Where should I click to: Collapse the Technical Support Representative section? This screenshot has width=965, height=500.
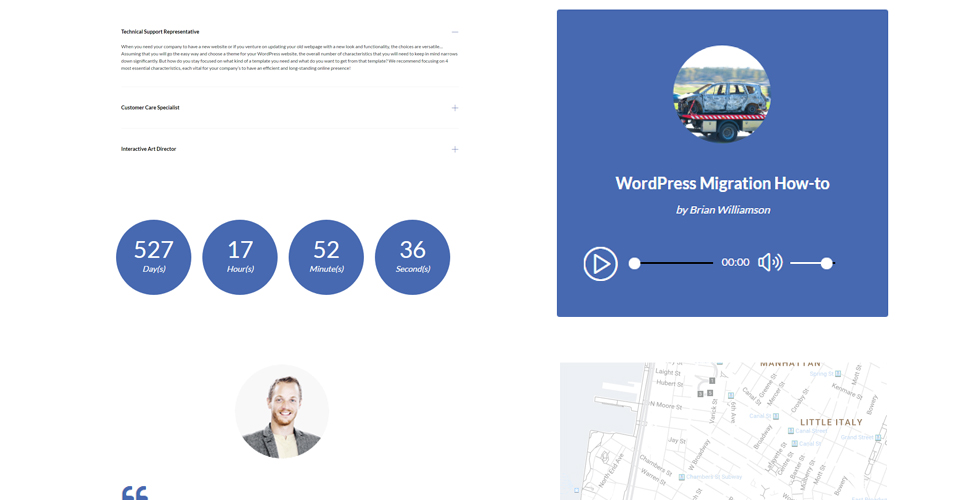(x=455, y=32)
